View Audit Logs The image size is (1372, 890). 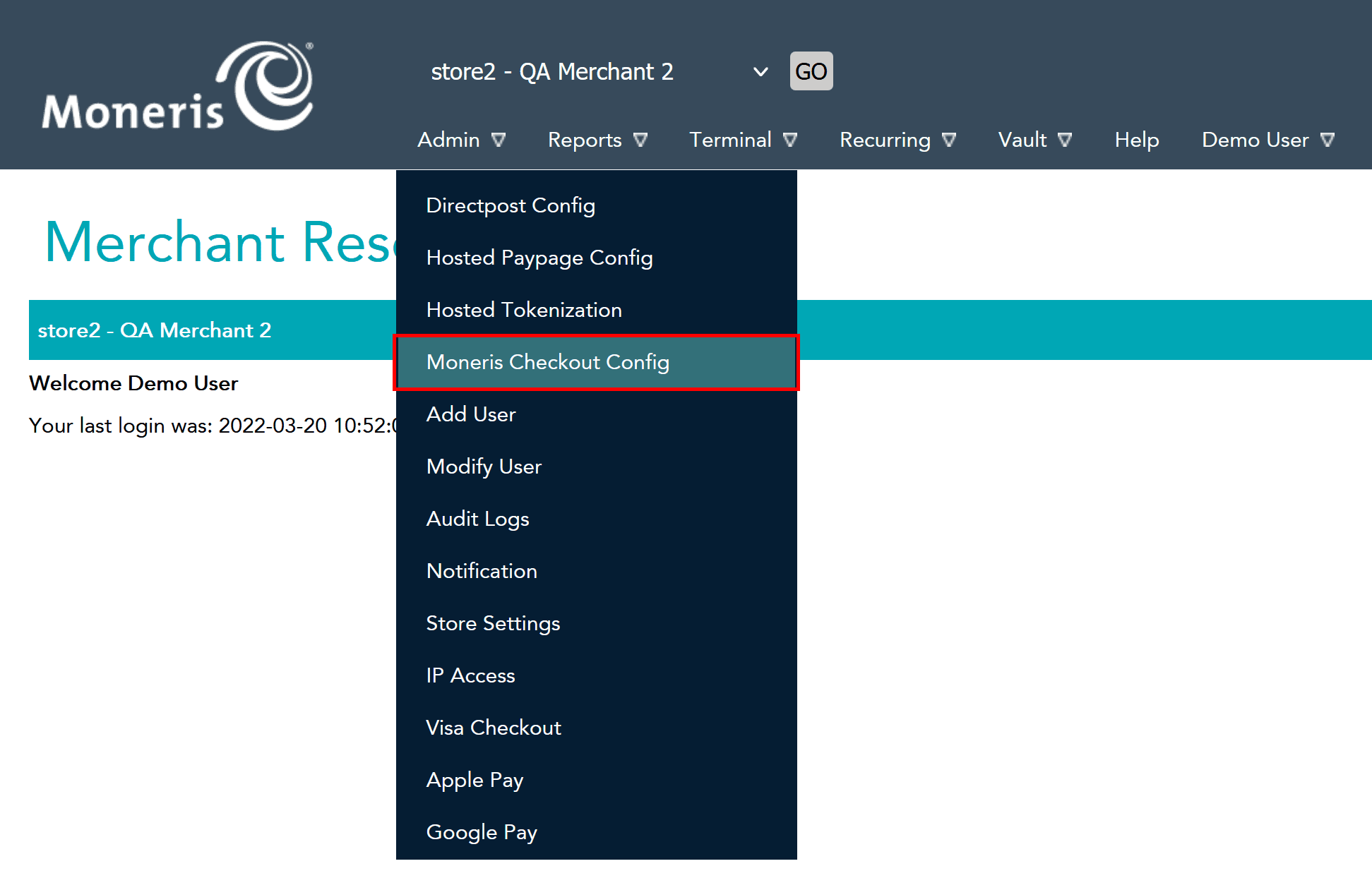(477, 518)
